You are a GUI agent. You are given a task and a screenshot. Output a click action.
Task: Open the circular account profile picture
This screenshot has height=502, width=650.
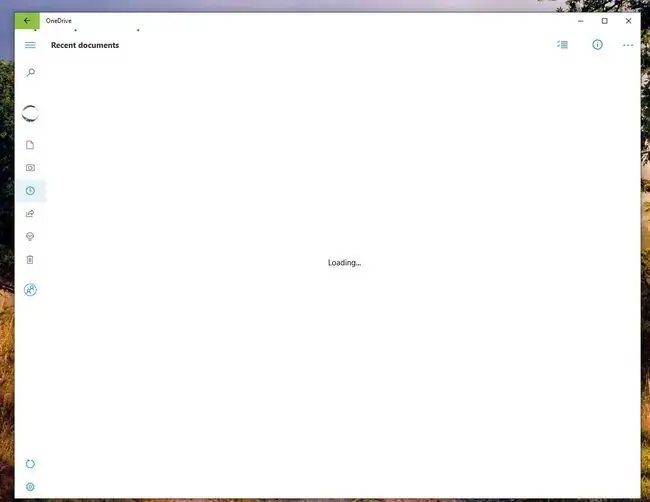(30, 113)
